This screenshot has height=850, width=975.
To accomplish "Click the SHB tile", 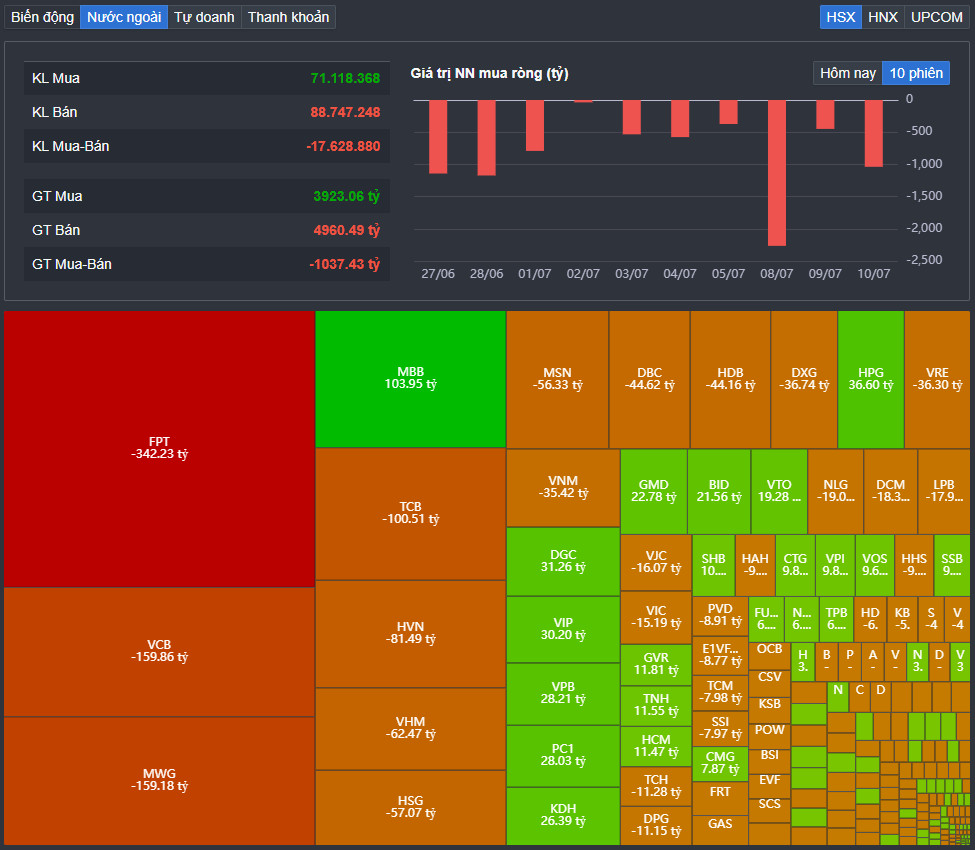I will [x=713, y=565].
